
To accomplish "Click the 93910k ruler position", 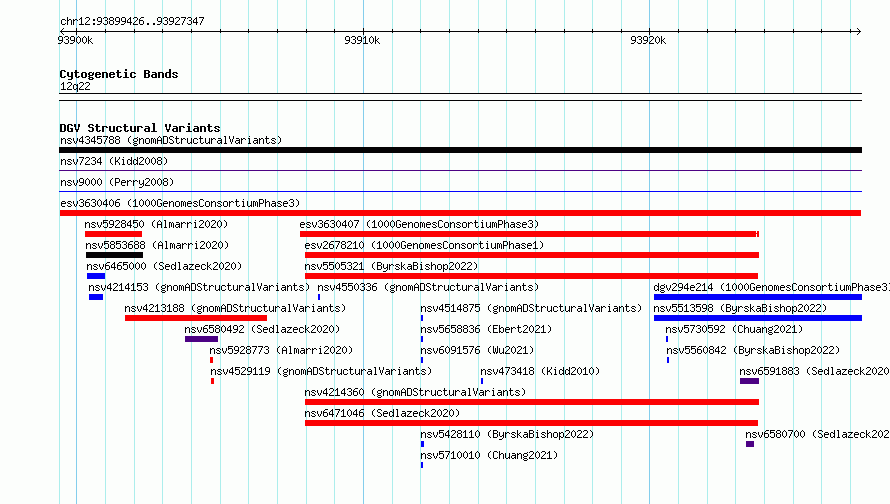I will (362, 40).
